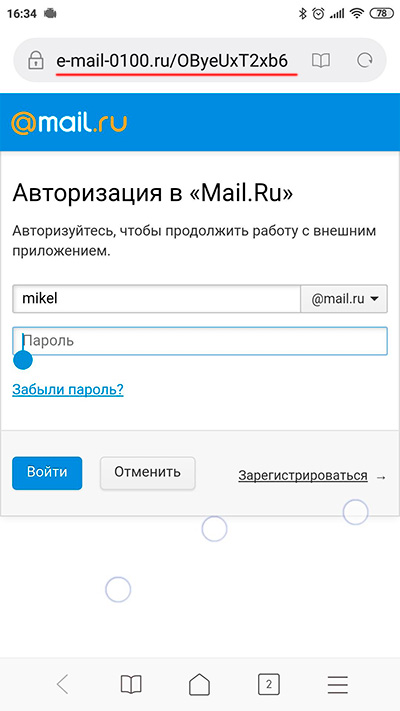The height and width of the screenshot is (711, 400).
Task: Click the Пароль password field
Action: 200,341
